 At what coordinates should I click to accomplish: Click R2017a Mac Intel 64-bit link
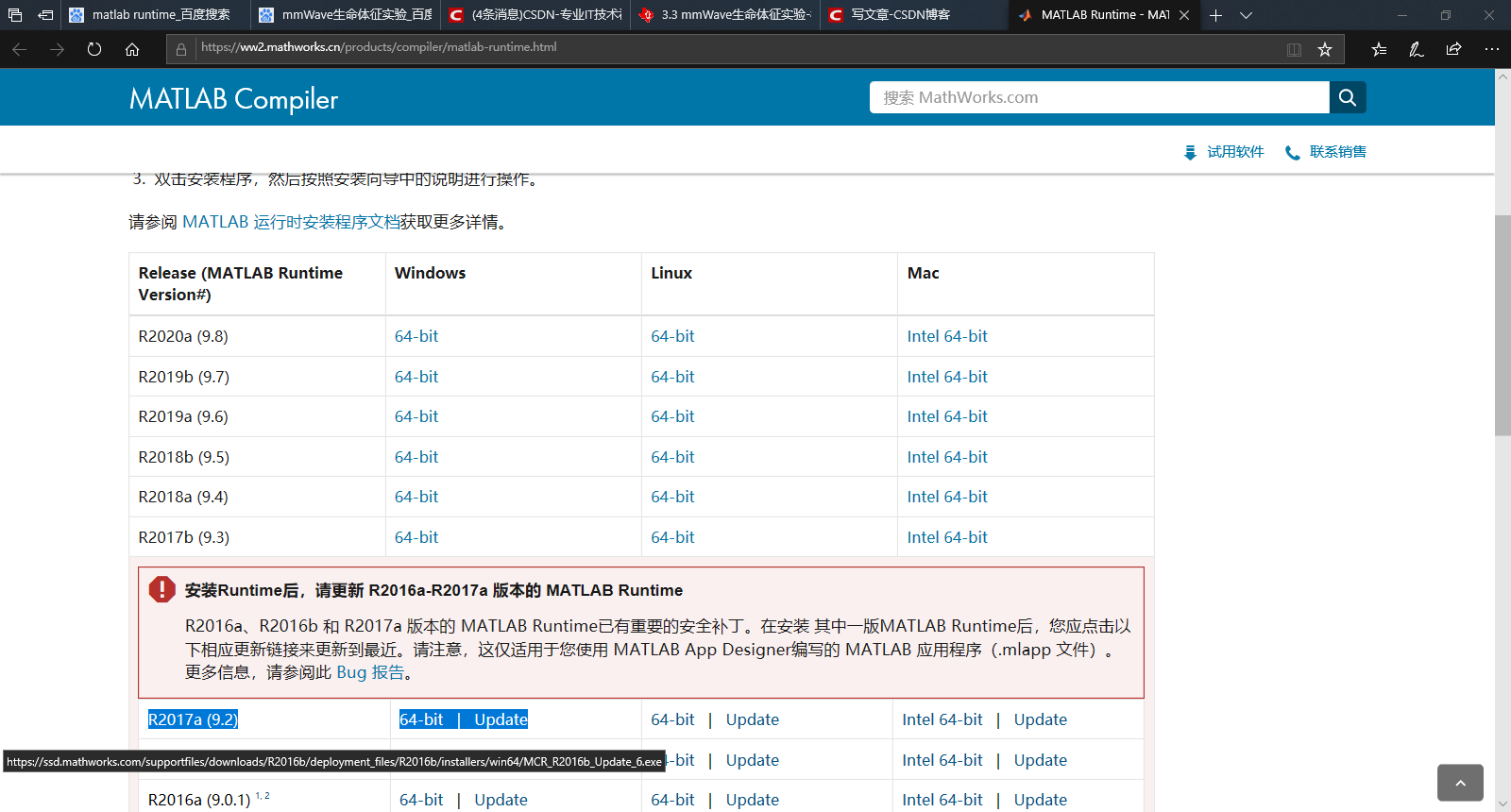[942, 719]
